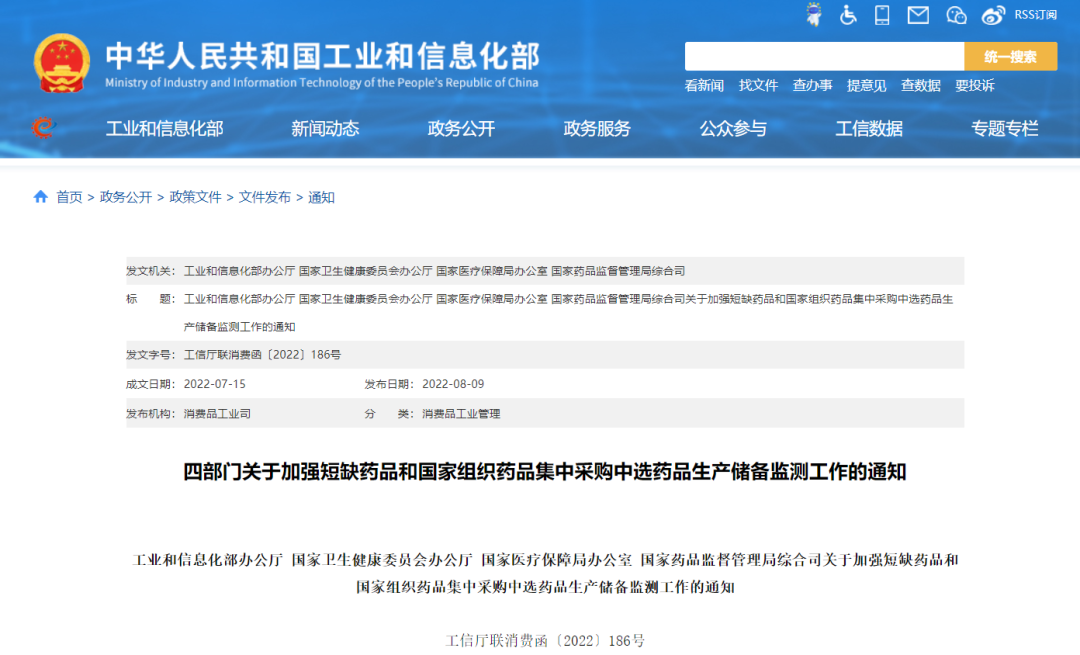Screen dimensions: 1080x655
Task: Select the date 2022-07-15
Action: click(x=215, y=384)
